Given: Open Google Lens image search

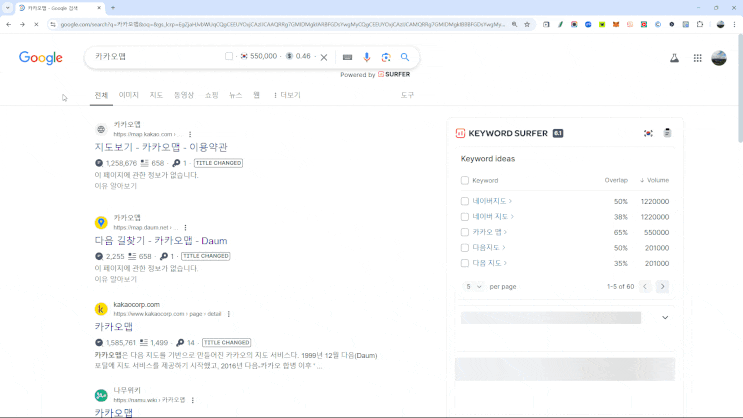Looking at the screenshot, I should 386,57.
